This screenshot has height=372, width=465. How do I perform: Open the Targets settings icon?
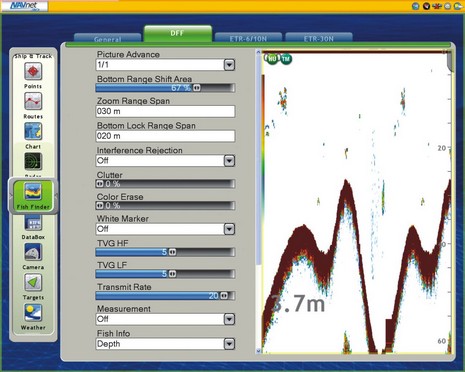pyautogui.click(x=33, y=282)
